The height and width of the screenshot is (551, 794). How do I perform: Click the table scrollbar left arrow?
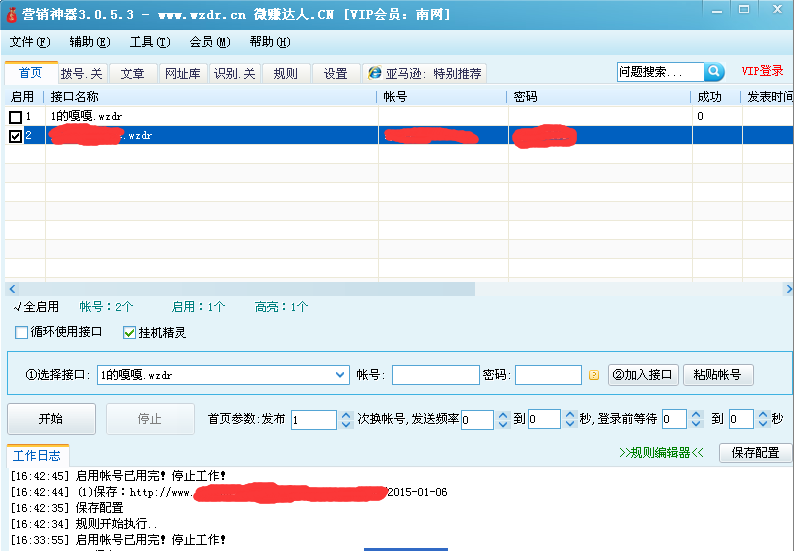13,289
